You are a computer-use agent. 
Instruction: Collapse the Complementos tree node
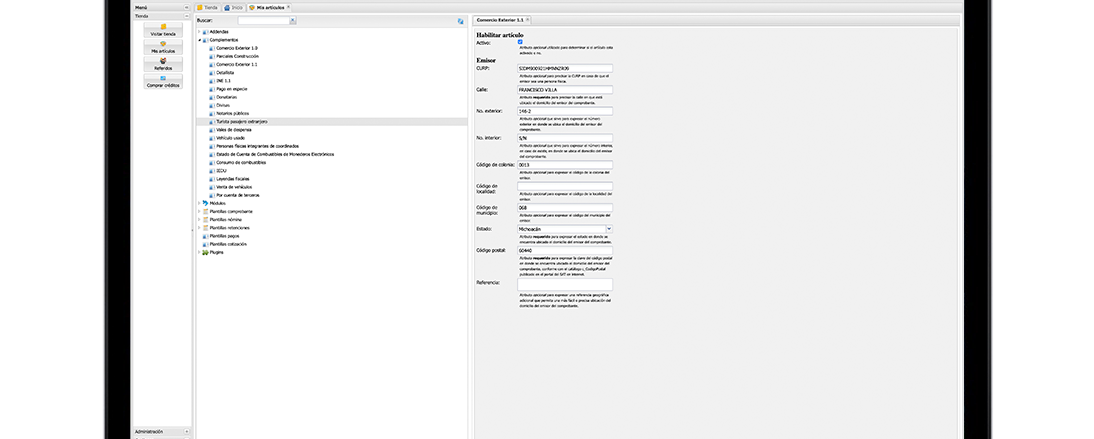tap(199, 40)
